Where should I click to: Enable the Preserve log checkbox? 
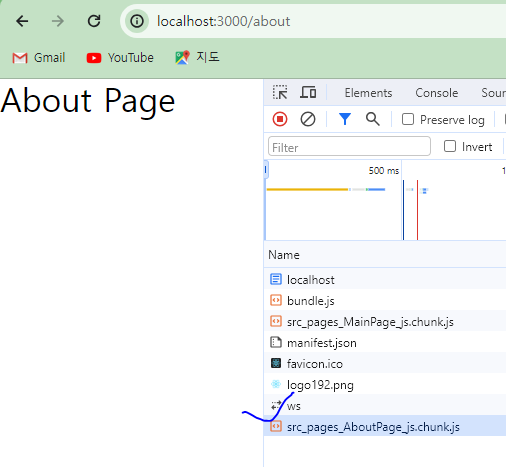pos(408,119)
